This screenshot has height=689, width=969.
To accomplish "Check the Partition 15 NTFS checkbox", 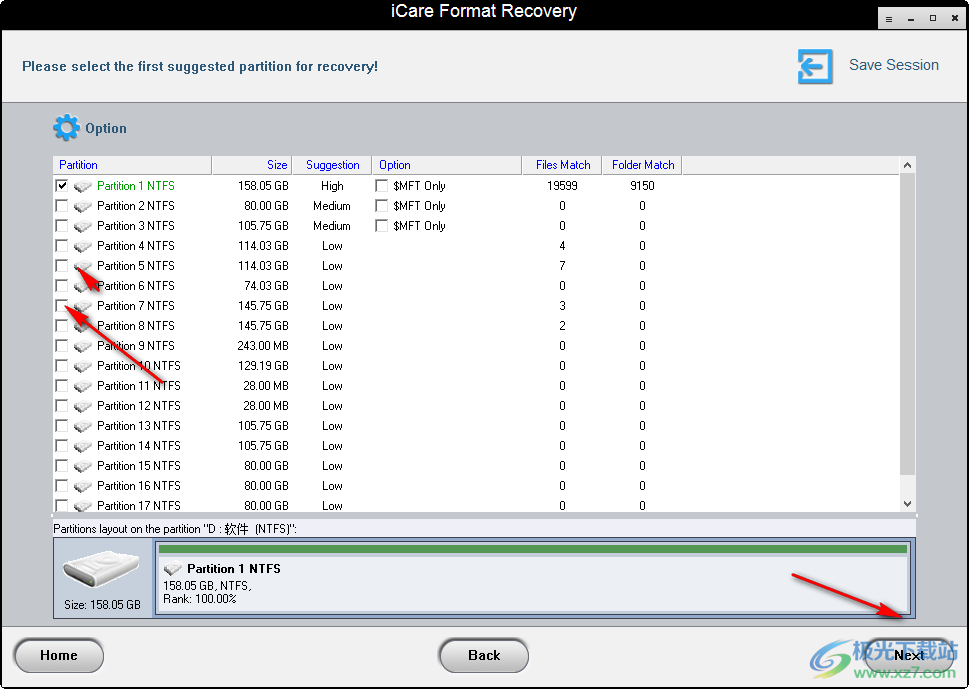I will click(x=62, y=465).
